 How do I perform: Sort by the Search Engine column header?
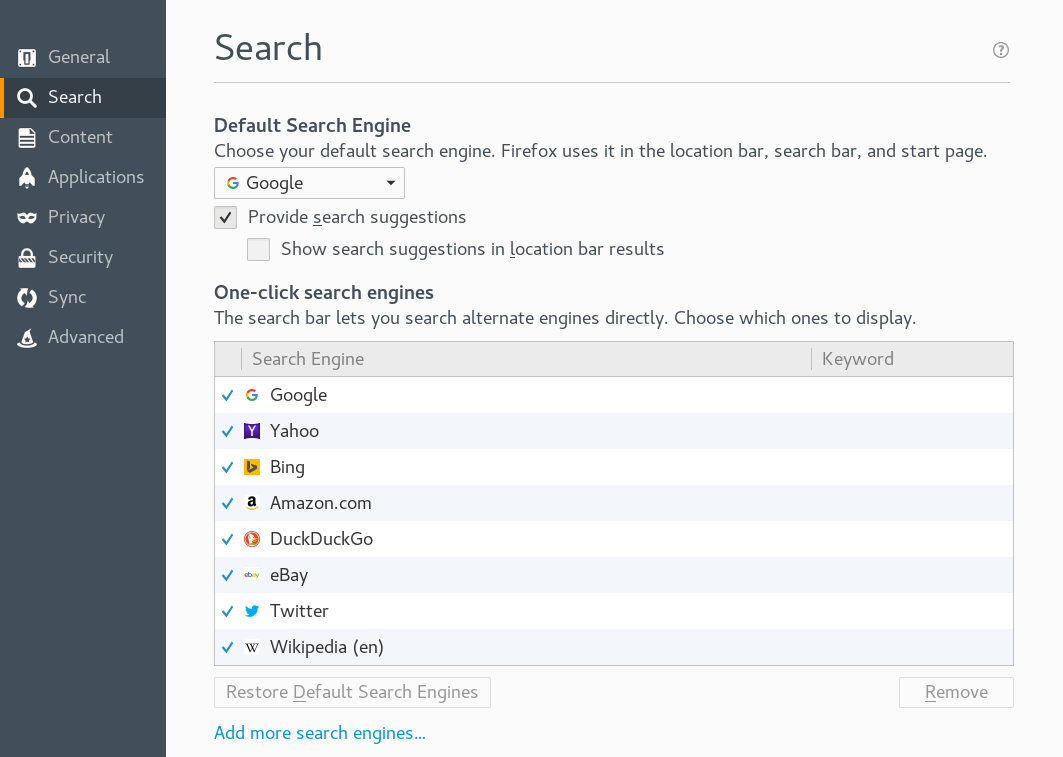pos(526,359)
